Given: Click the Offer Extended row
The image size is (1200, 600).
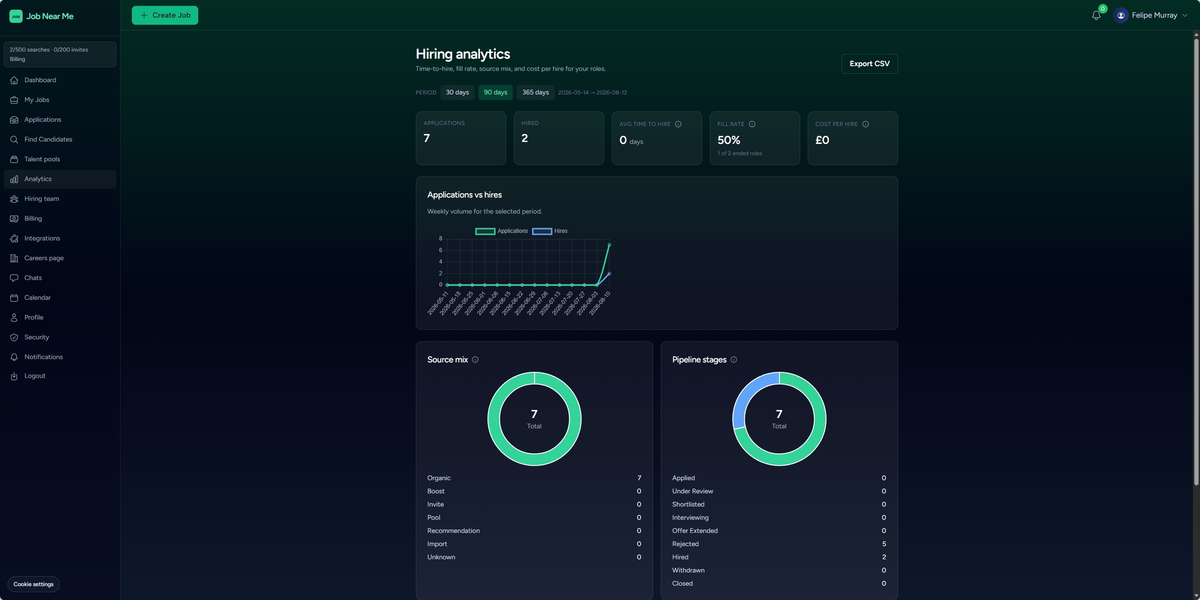Looking at the screenshot, I should [779, 531].
